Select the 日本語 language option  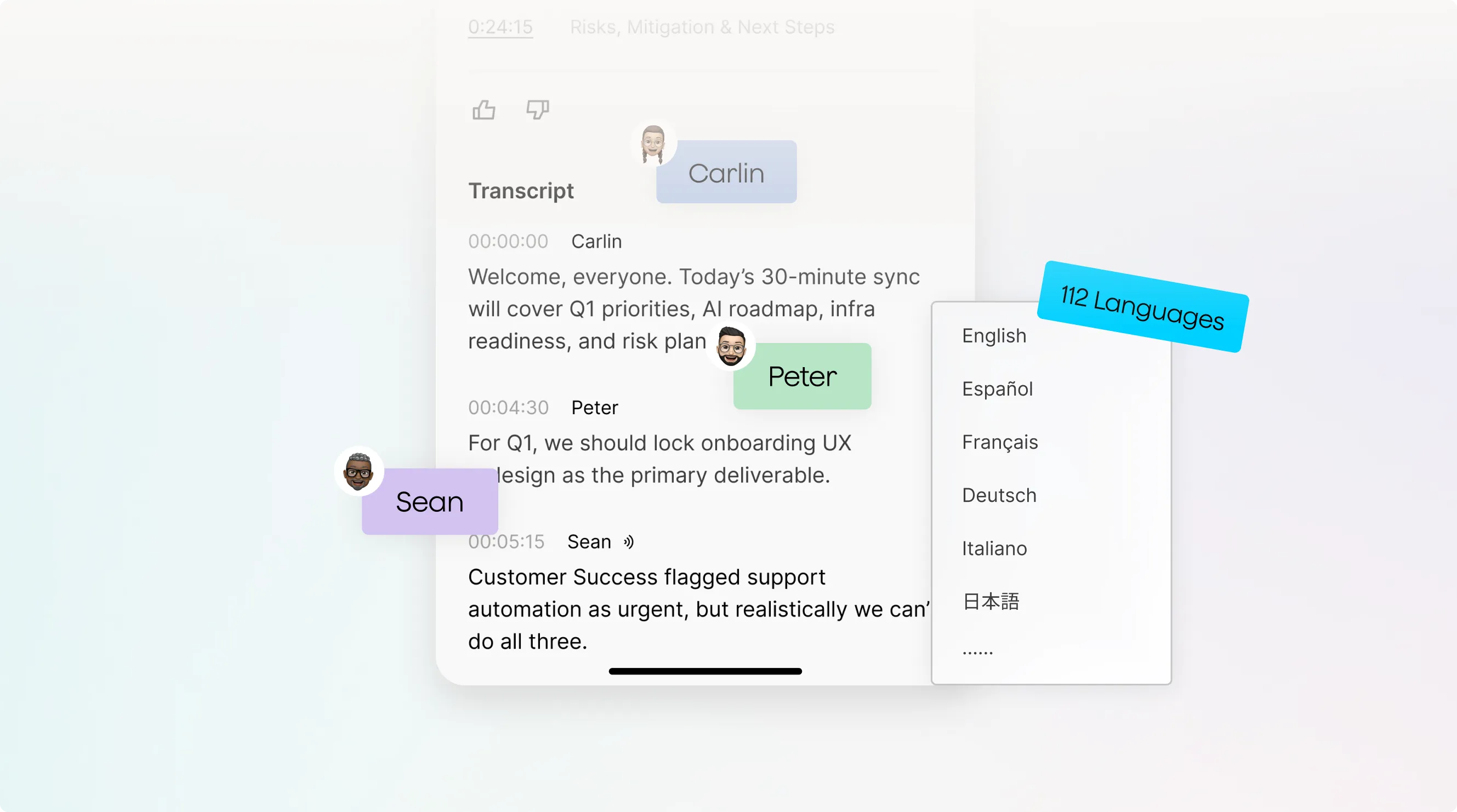pos(991,602)
